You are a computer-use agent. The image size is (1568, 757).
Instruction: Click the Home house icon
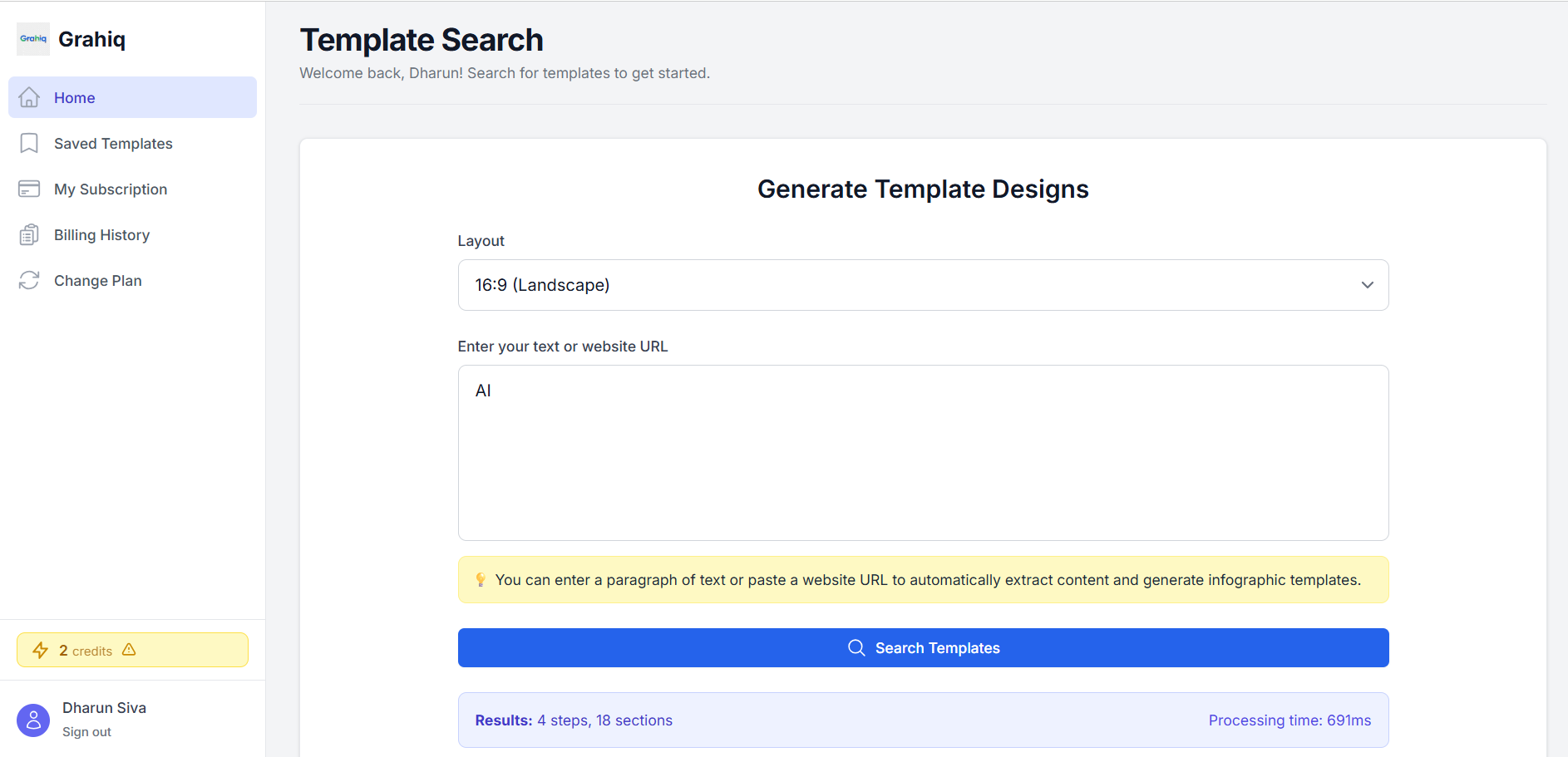tap(29, 97)
